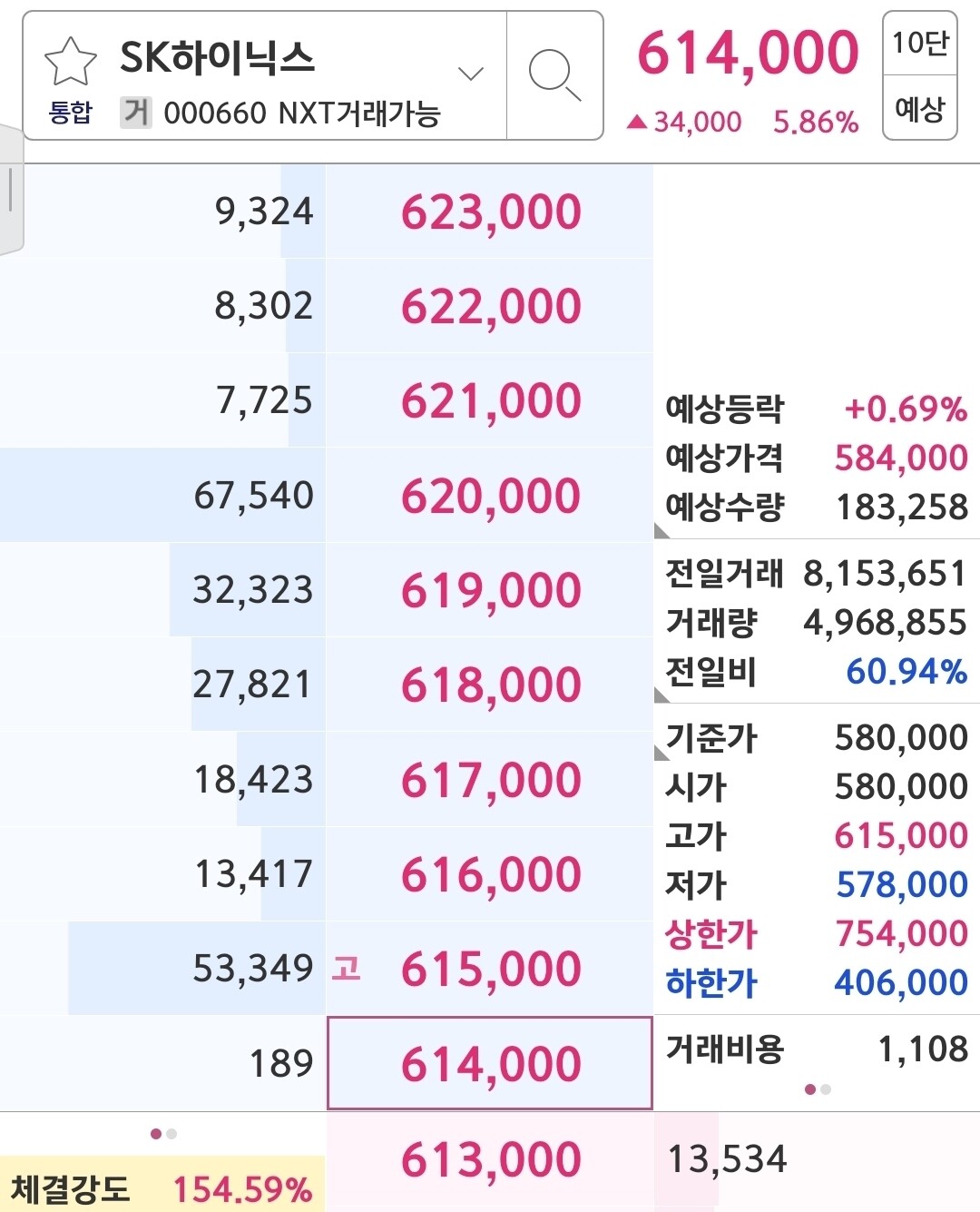This screenshot has height=1212, width=980.
Task: Select the 615,000 ask price row
Action: pos(490,969)
